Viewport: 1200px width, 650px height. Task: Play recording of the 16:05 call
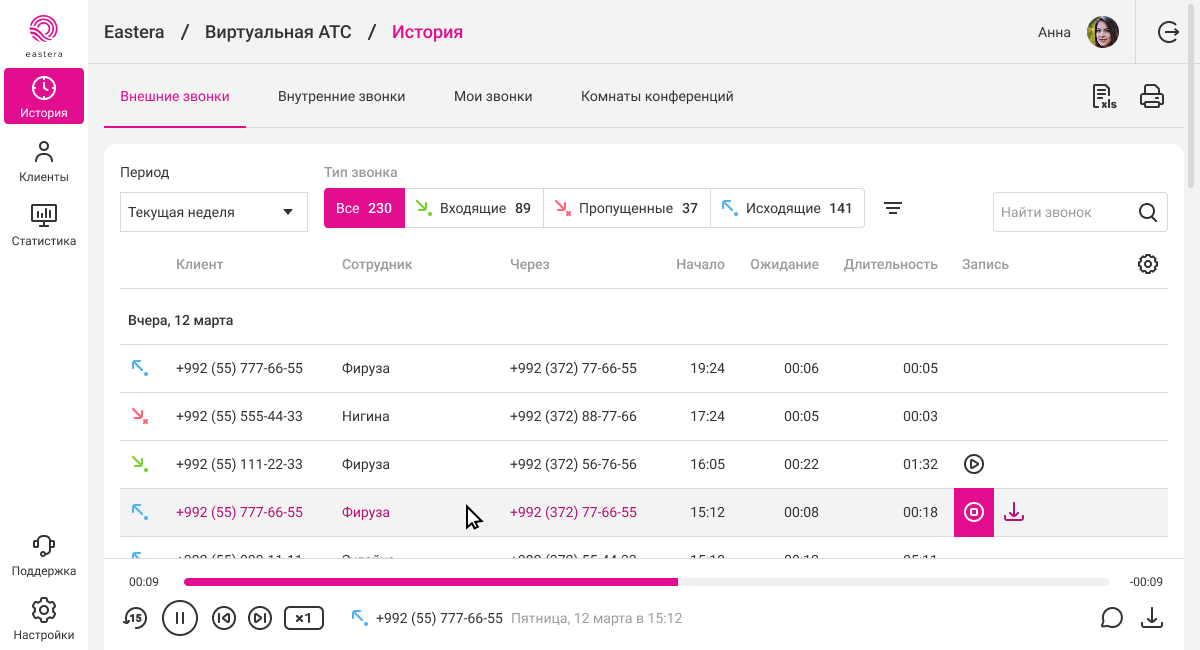click(974, 464)
